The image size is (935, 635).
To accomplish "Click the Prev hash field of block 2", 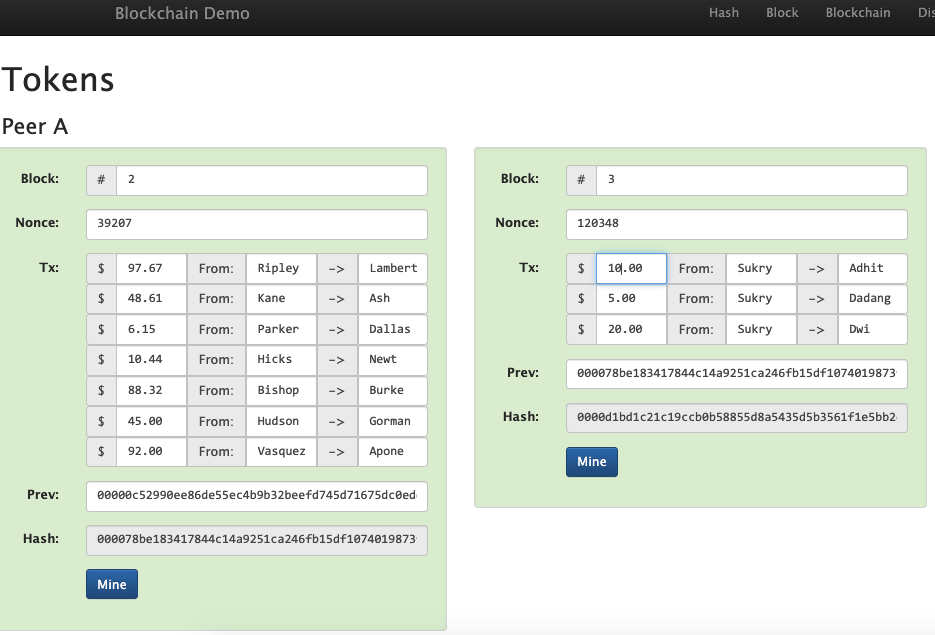I will click(x=257, y=496).
